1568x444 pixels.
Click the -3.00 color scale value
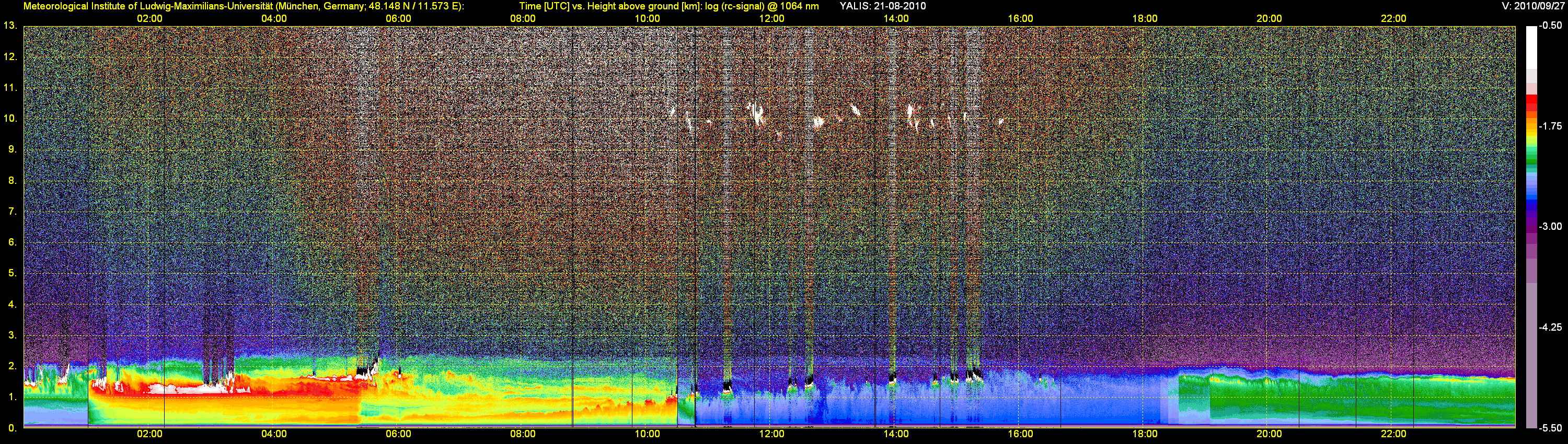pos(1550,226)
